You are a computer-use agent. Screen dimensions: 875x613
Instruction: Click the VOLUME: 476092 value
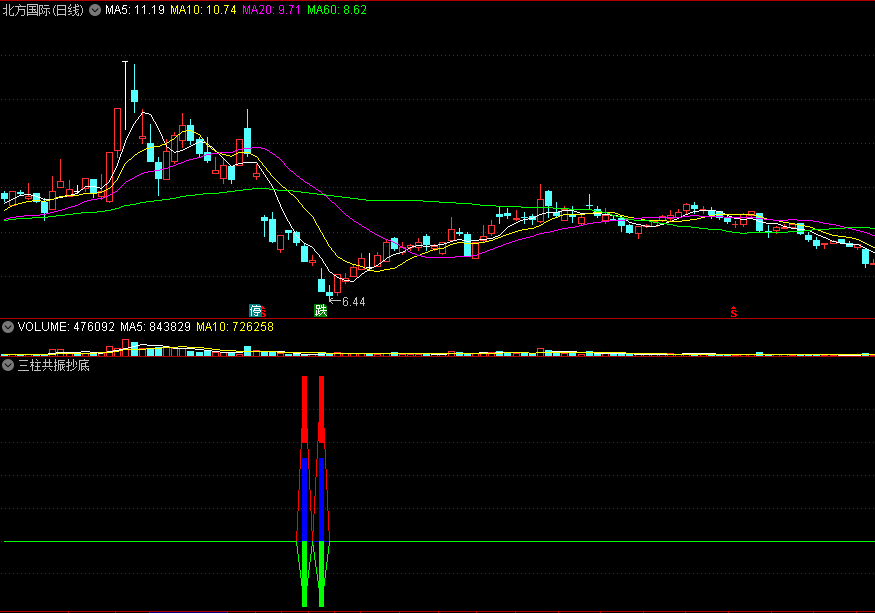[66, 327]
